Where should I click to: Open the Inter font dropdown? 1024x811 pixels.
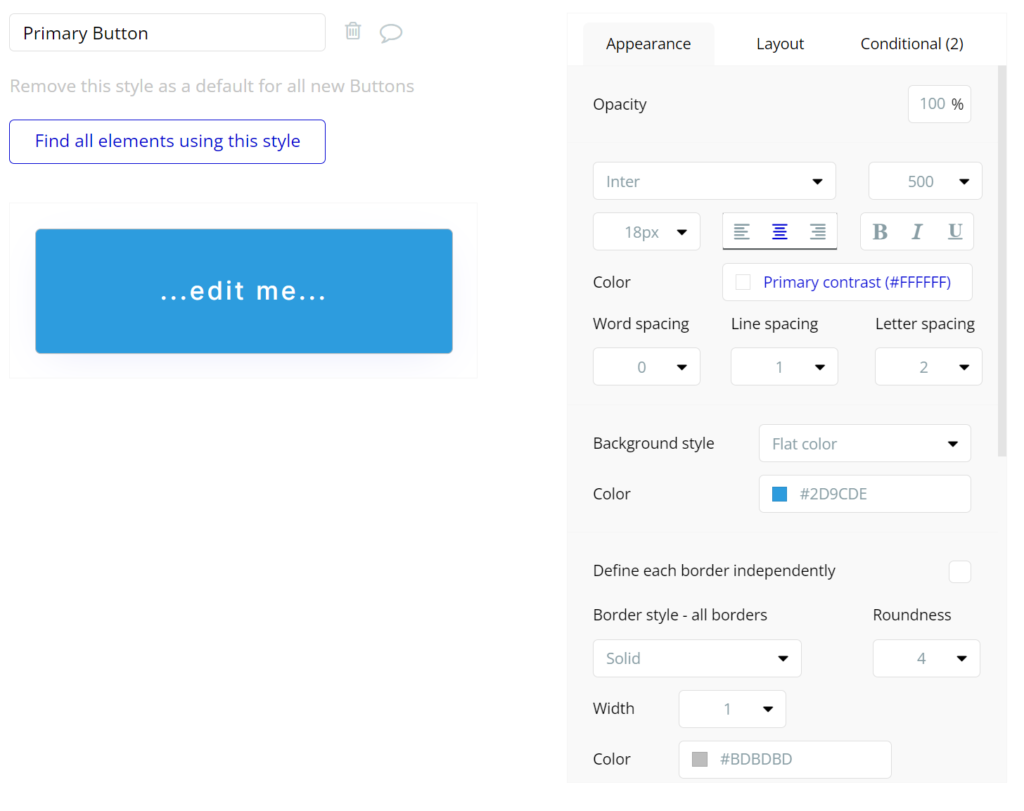pyautogui.click(x=714, y=181)
